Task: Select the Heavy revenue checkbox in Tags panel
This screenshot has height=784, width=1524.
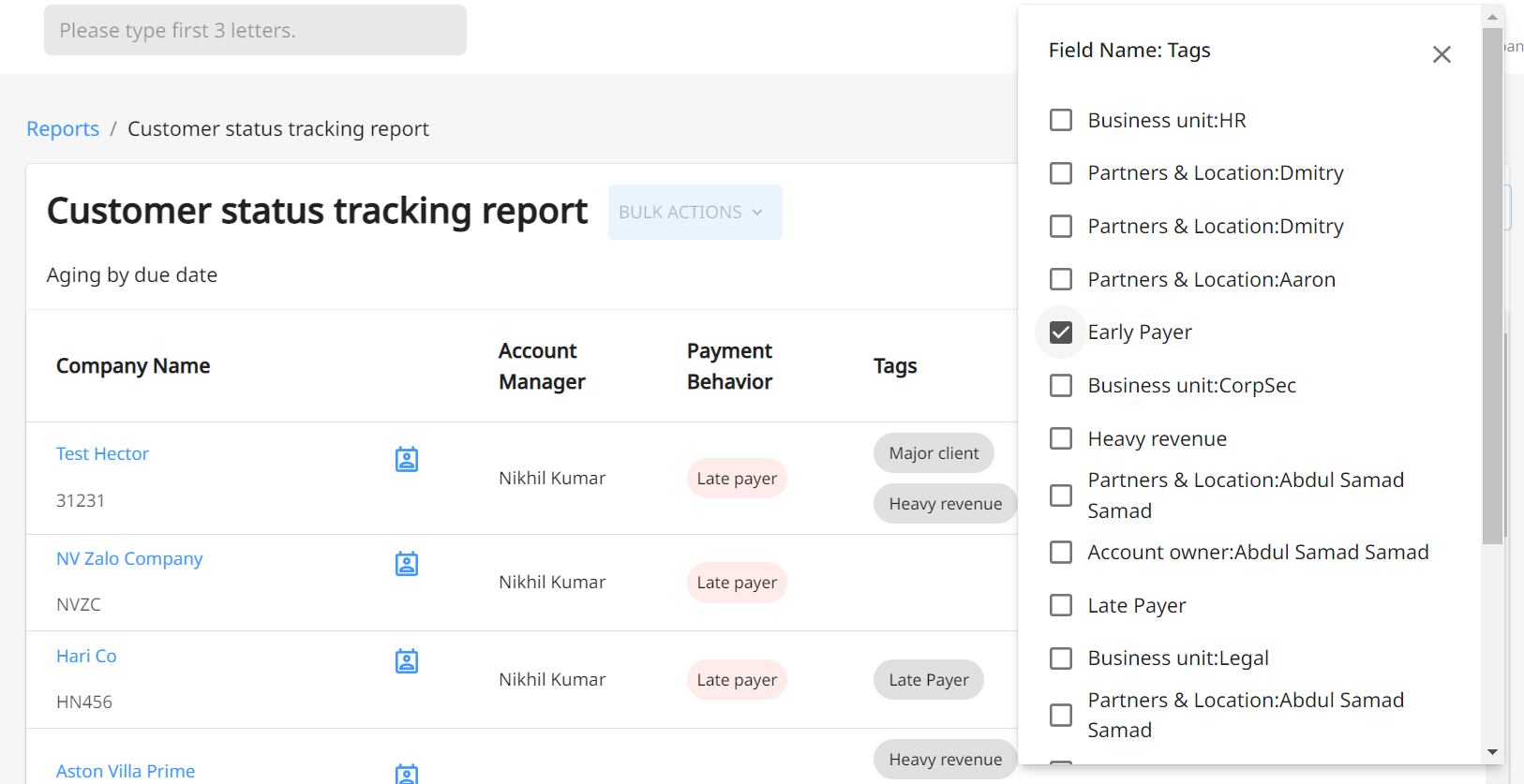Action: point(1061,438)
